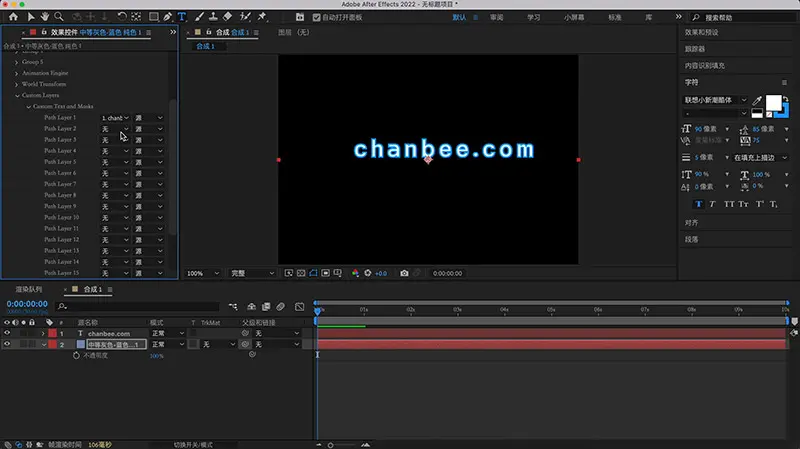Select the Roto Brush tool

(x=245, y=17)
